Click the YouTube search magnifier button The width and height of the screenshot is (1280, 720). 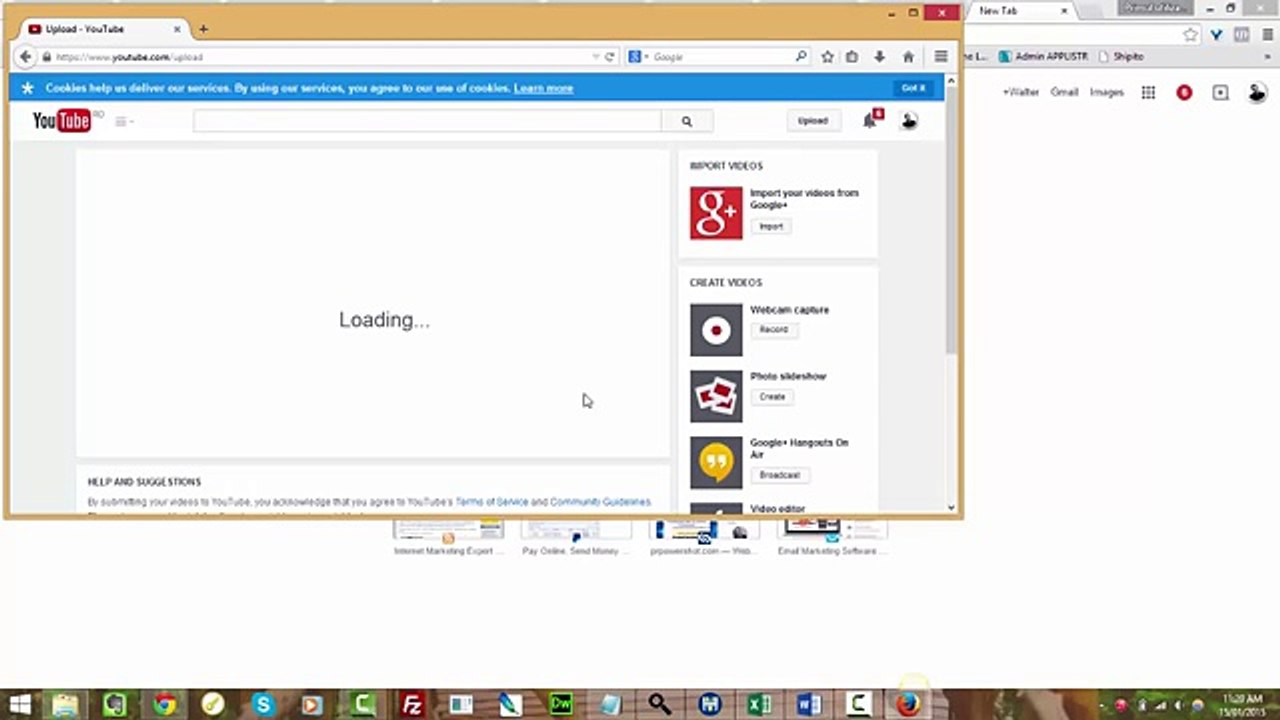pos(687,121)
